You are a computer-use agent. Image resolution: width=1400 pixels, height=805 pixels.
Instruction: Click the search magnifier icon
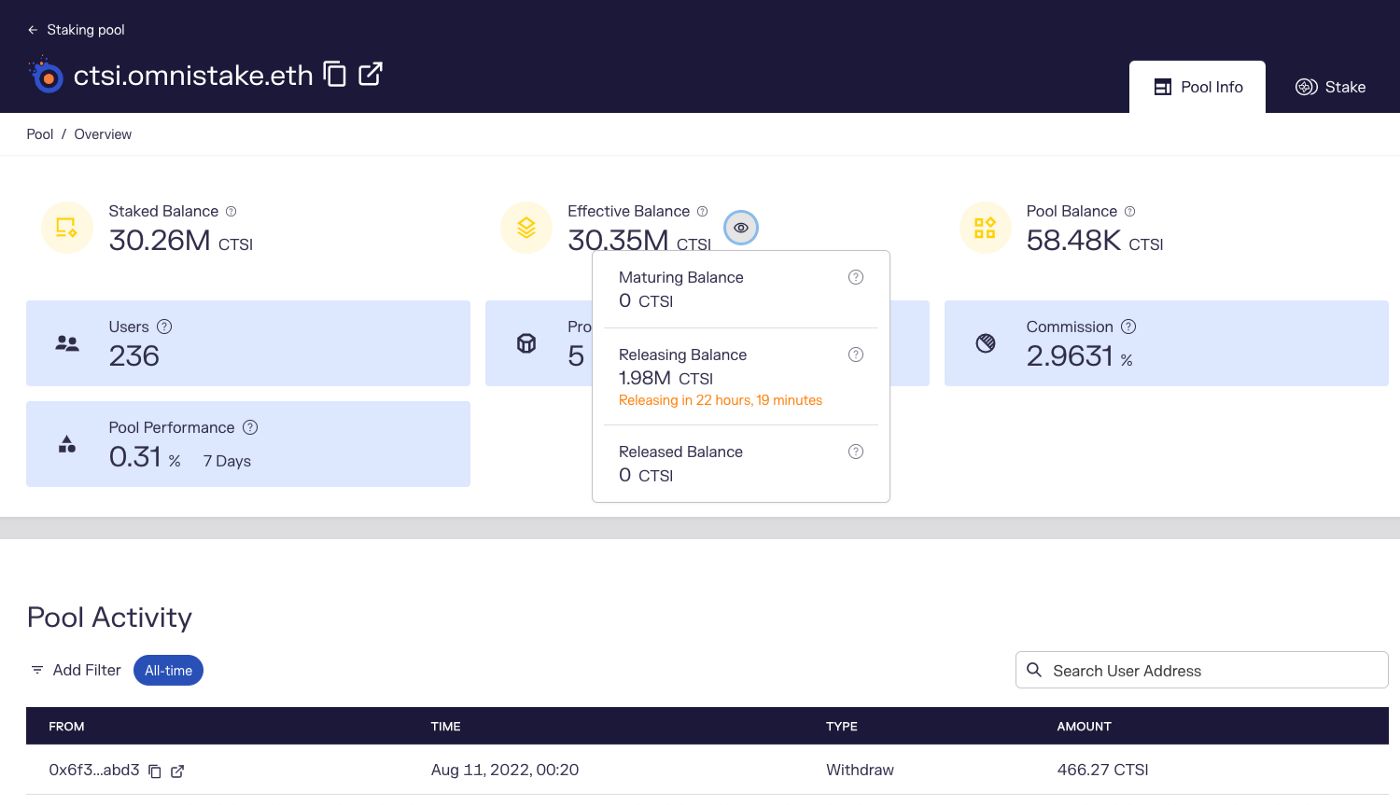1034,670
